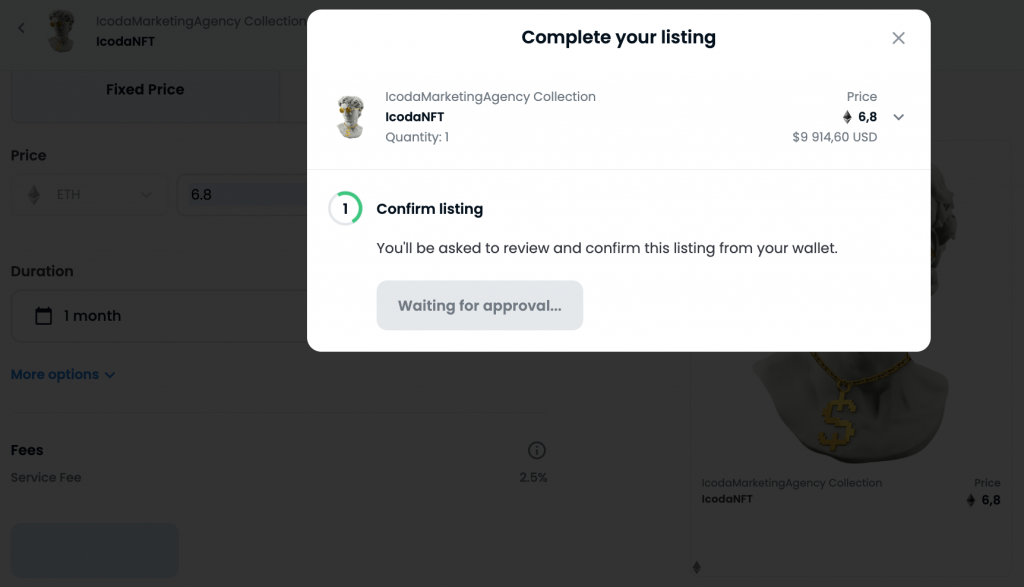Click the Waiting for approval button
The image size is (1024, 587).
[479, 306]
